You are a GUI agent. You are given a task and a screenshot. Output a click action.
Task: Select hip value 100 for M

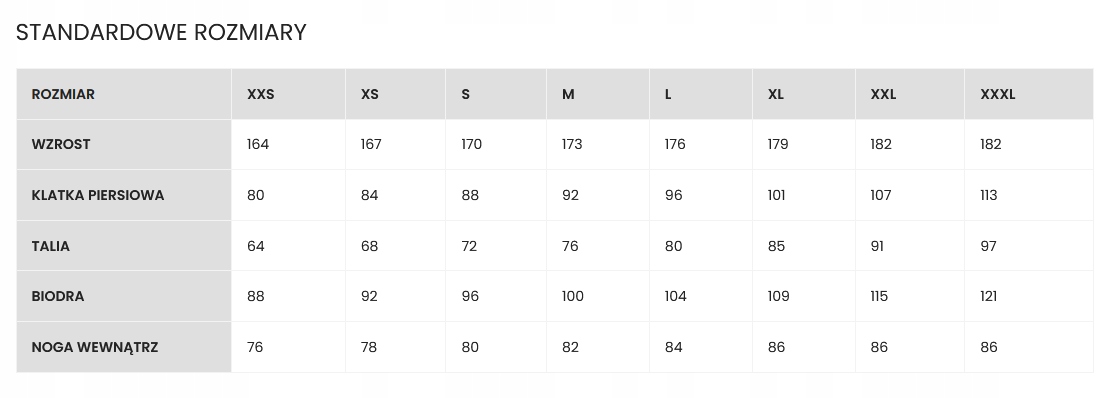point(573,297)
